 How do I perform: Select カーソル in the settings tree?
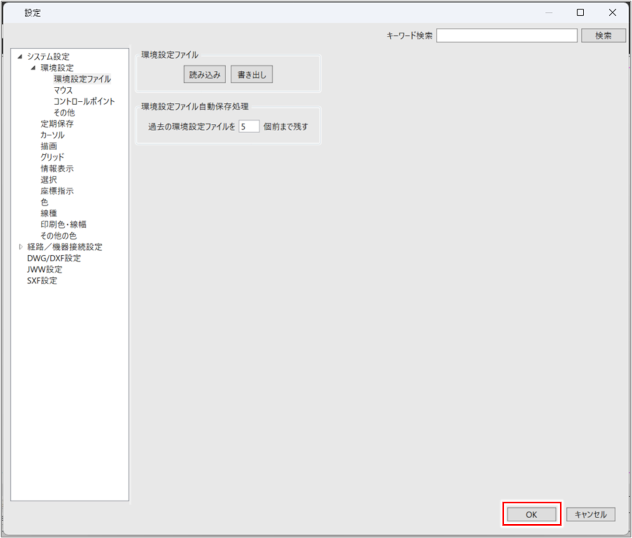coord(53,135)
